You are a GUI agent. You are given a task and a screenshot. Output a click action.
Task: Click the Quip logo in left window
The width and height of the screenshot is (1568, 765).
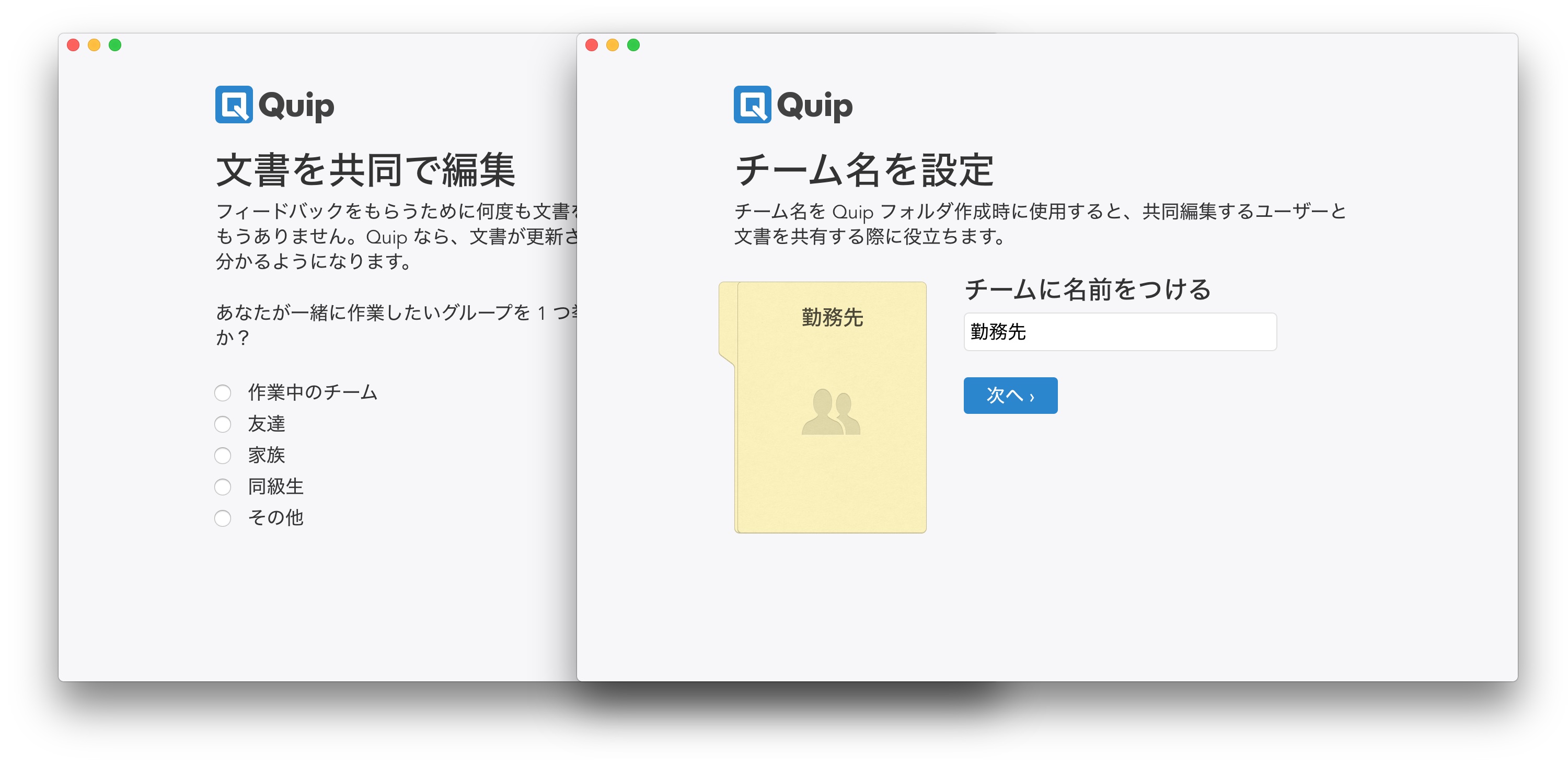pyautogui.click(x=274, y=105)
